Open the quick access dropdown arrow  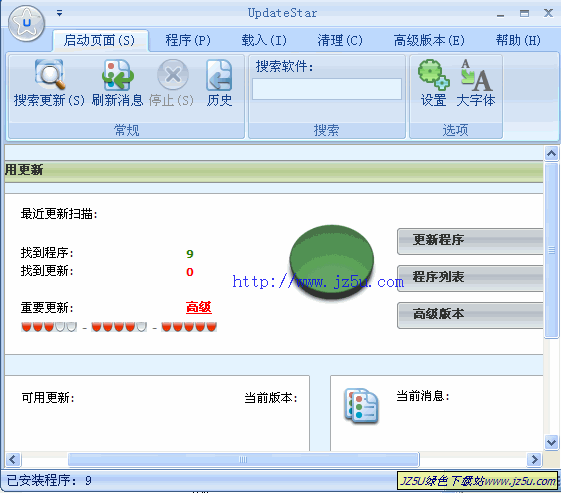click(59, 13)
